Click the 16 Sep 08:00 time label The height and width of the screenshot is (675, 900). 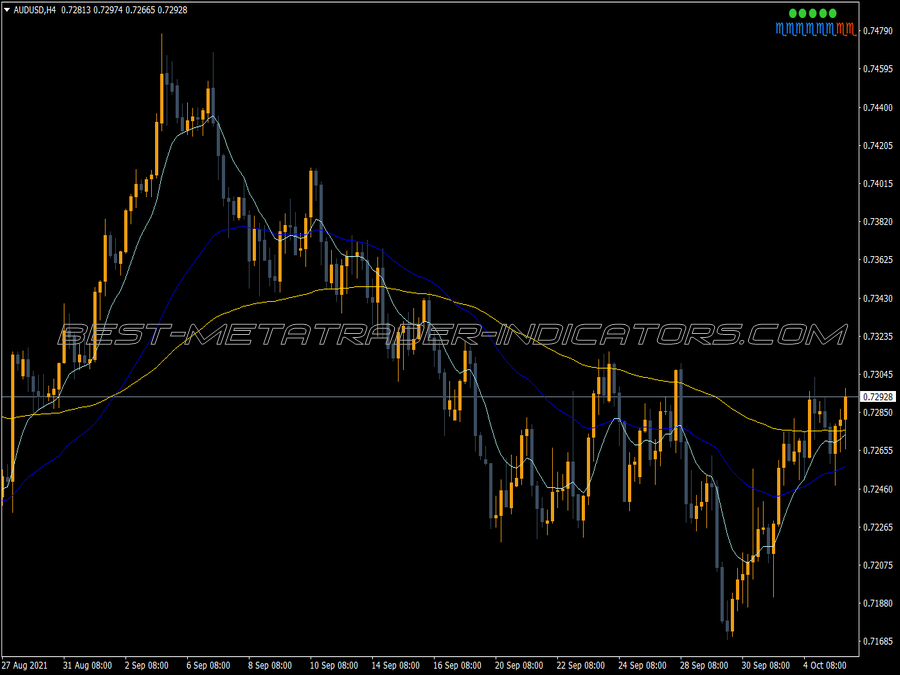tap(457, 665)
